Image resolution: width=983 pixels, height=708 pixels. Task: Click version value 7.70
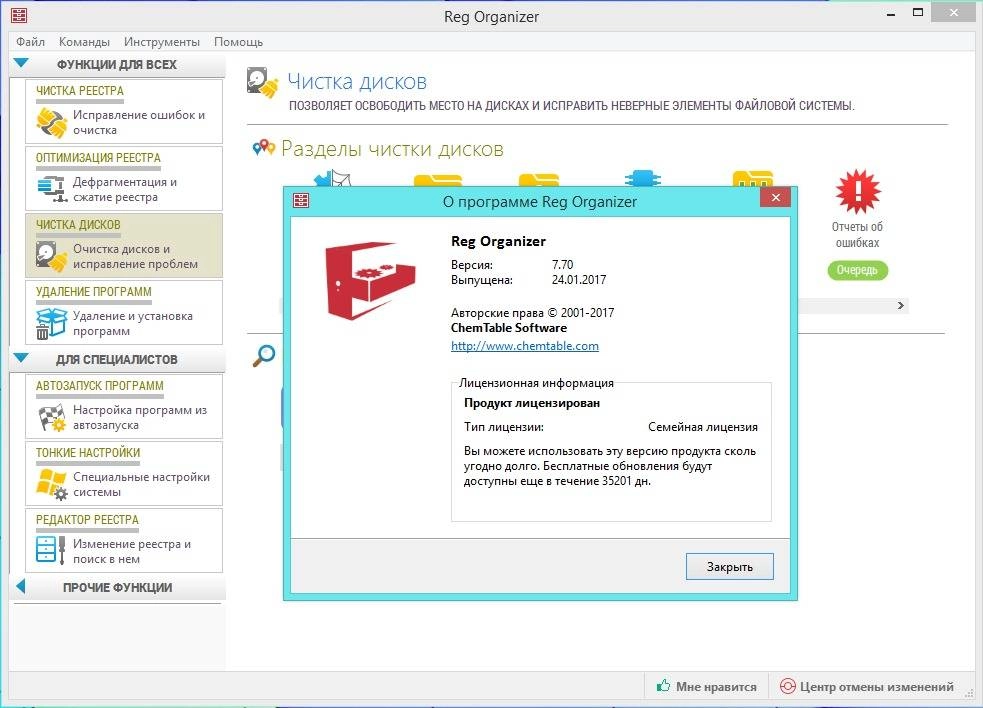click(562, 265)
